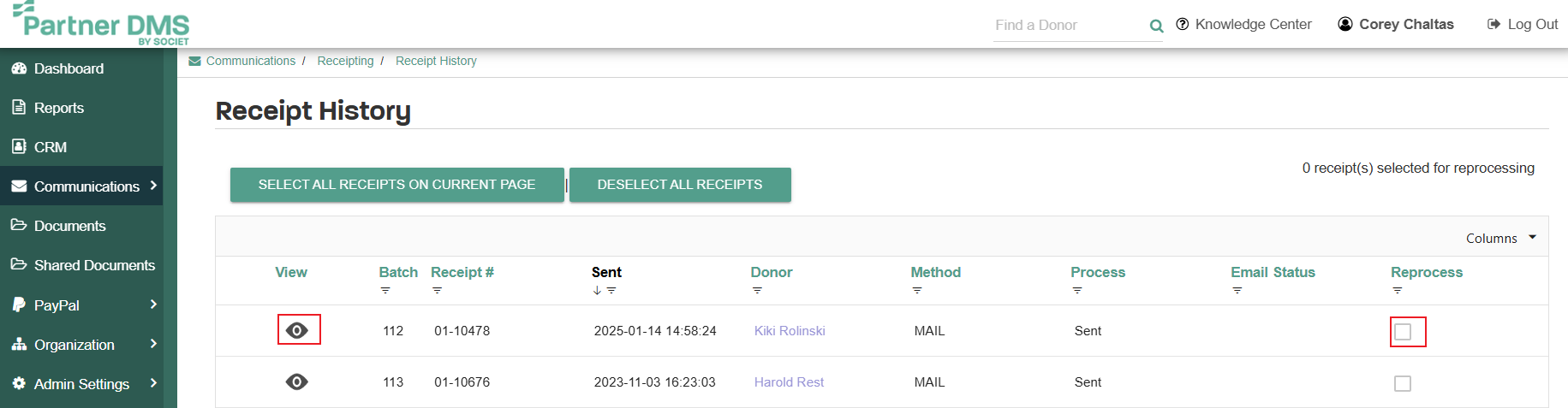
Task: Open the Reports sidebar item
Action: click(81, 108)
